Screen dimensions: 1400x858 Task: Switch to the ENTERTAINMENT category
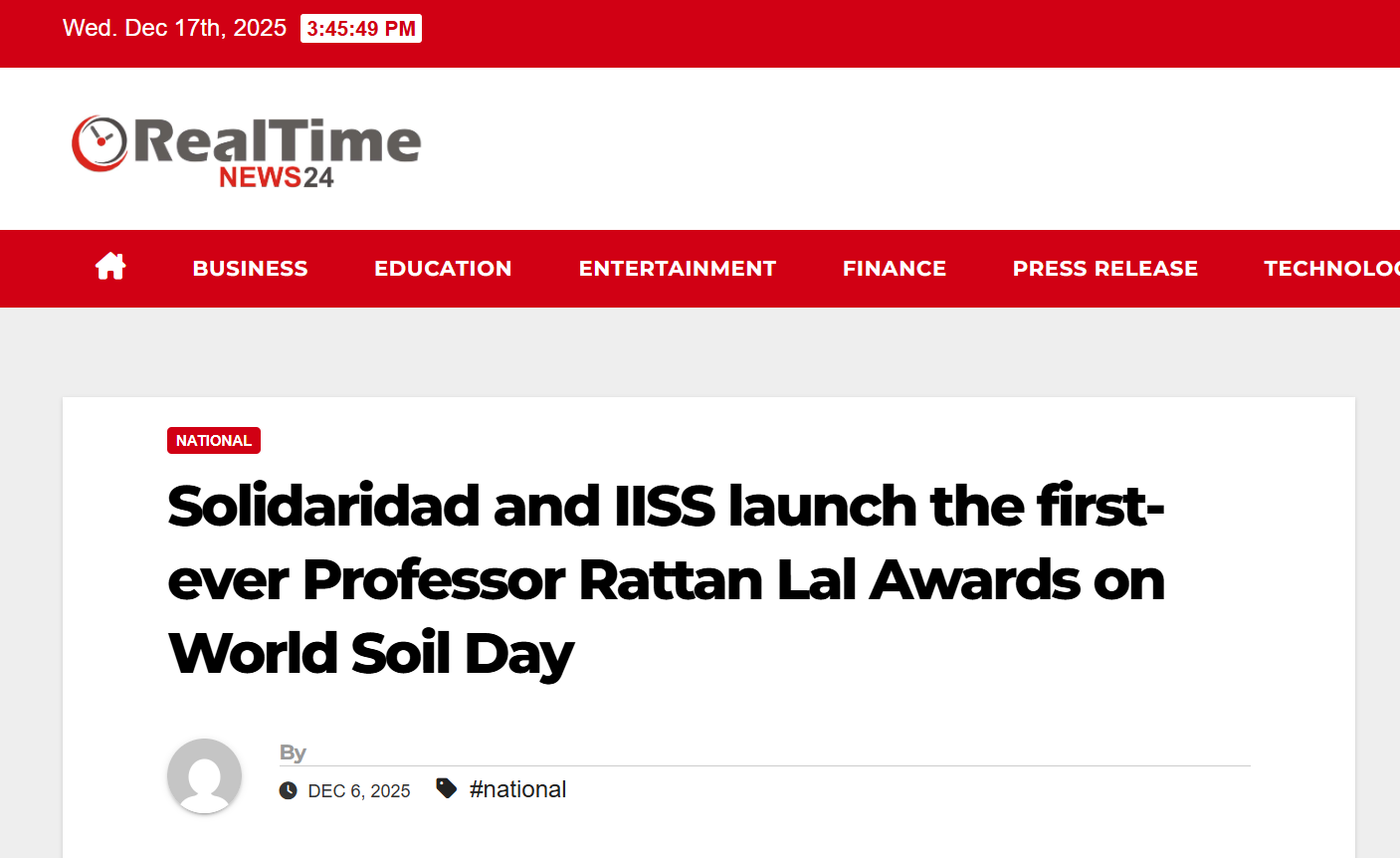point(677,268)
